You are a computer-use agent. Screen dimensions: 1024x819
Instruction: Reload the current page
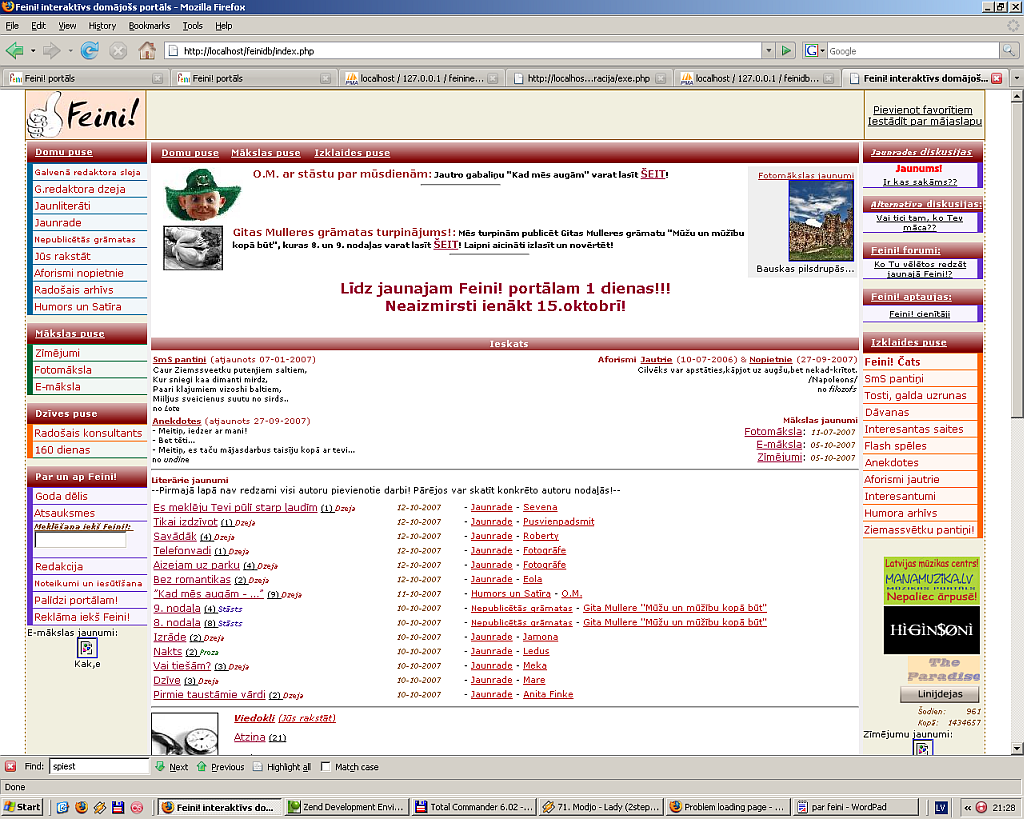[89, 50]
